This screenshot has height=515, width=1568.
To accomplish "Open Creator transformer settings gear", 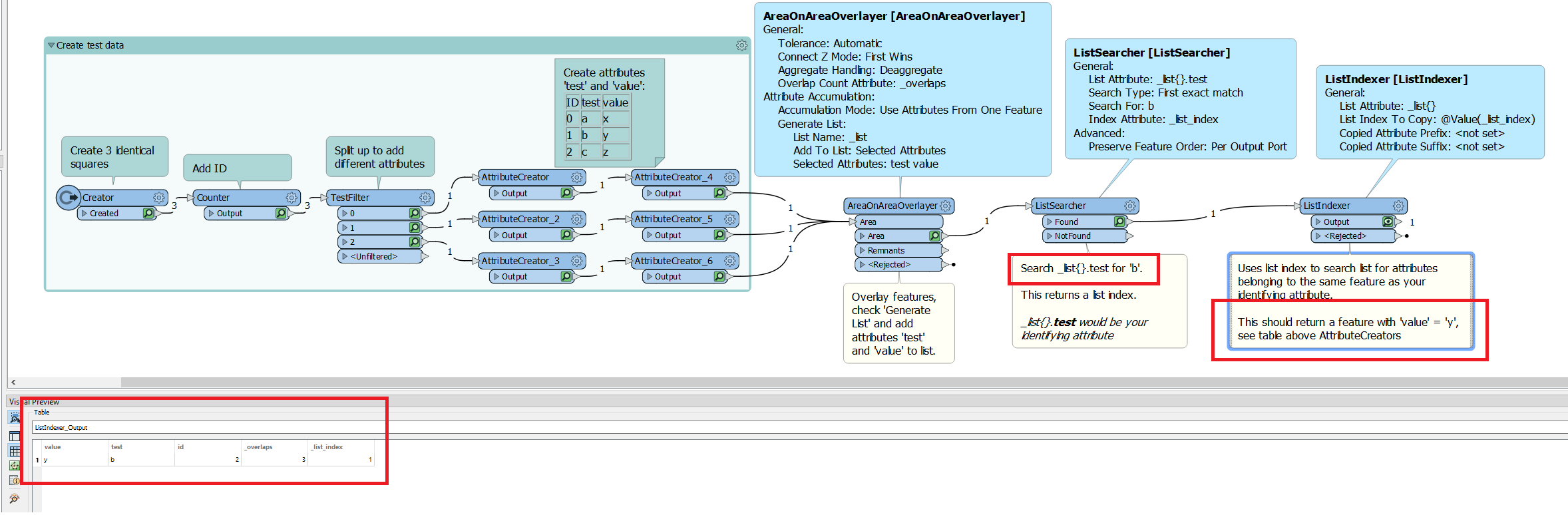I will [x=158, y=198].
